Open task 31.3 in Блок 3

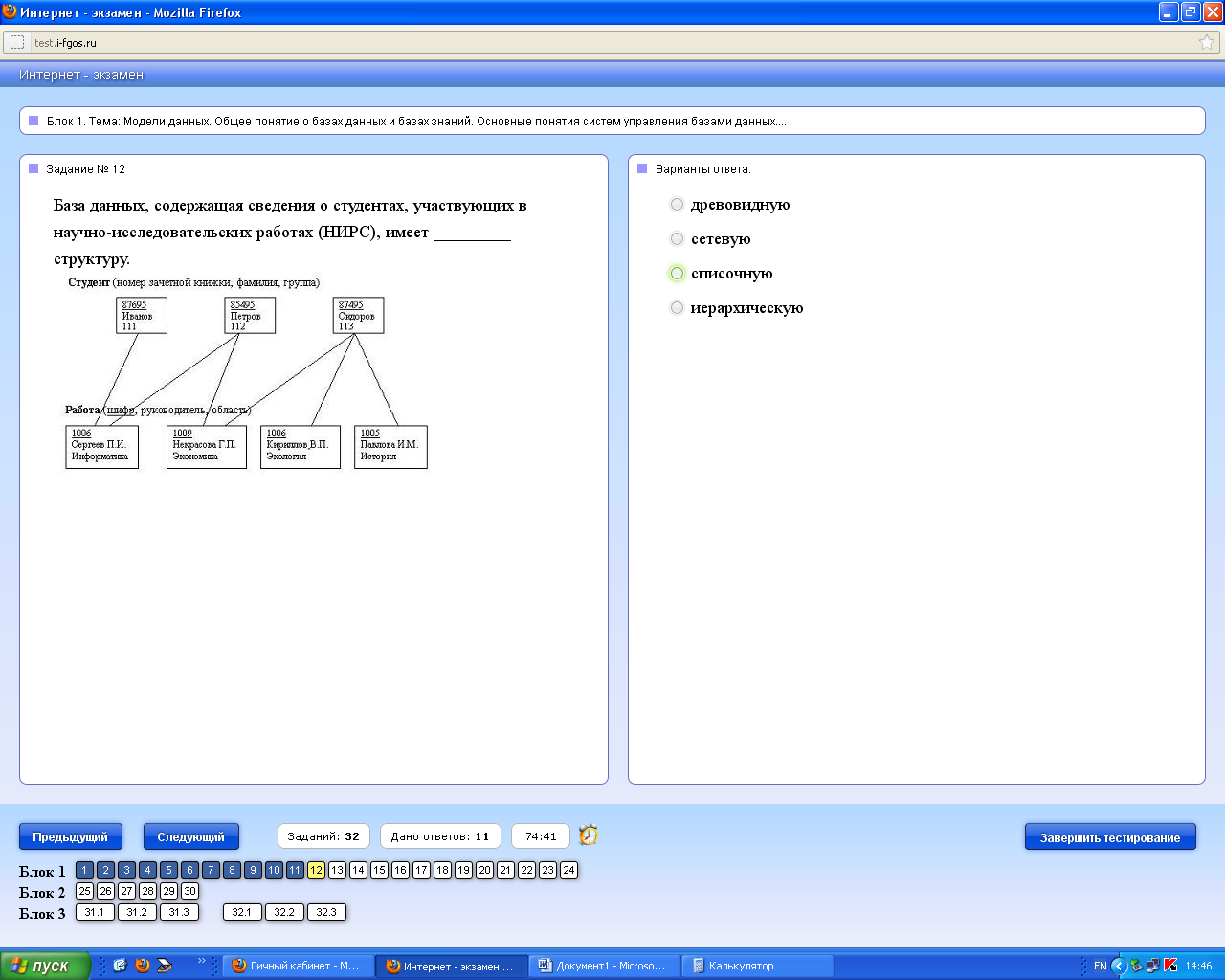click(x=179, y=912)
